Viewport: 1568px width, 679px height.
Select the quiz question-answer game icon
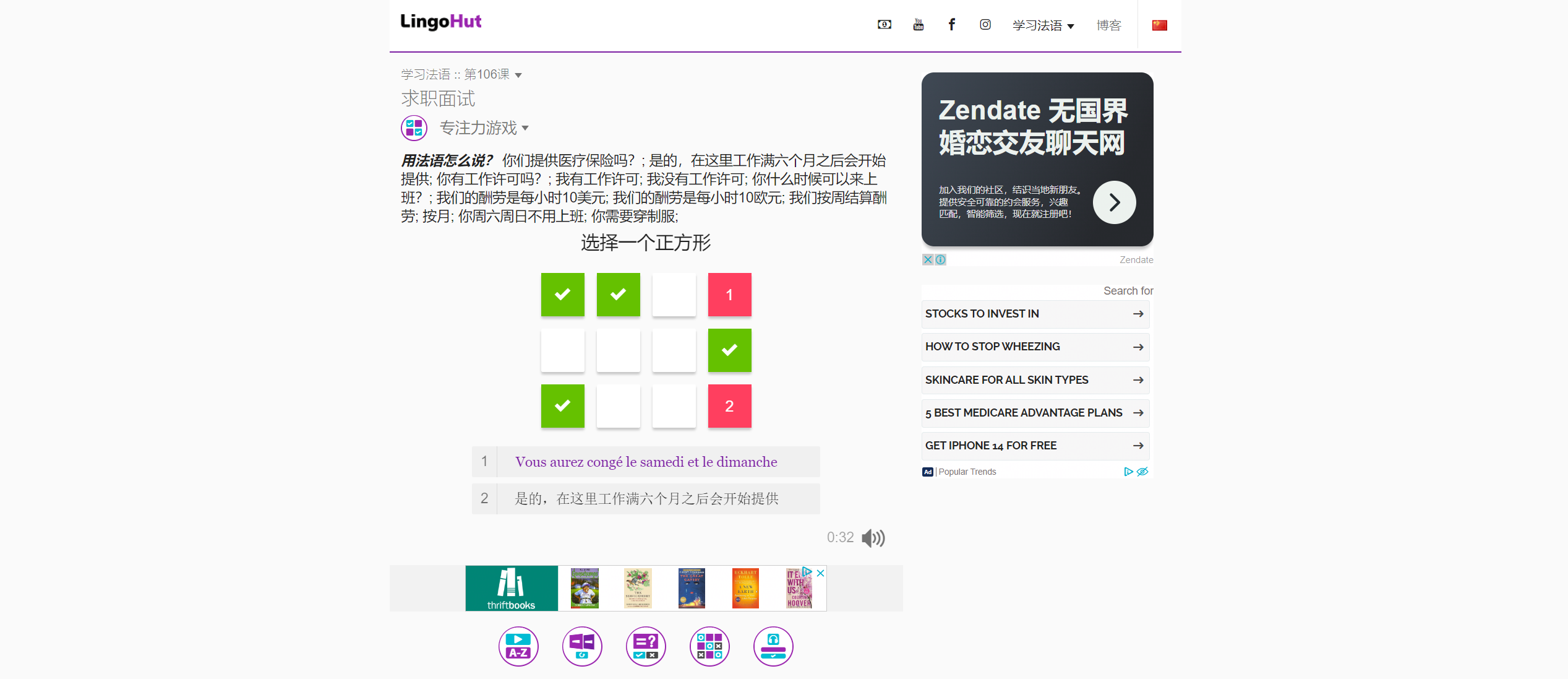coord(646,646)
